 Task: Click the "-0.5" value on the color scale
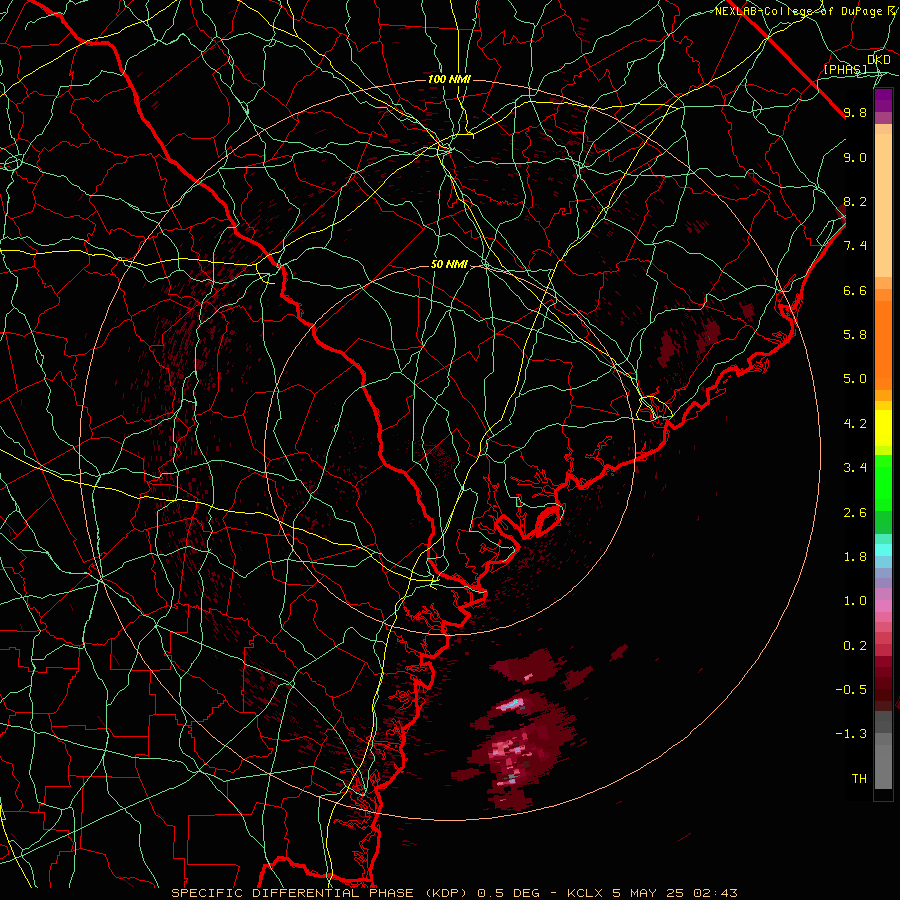(851, 690)
